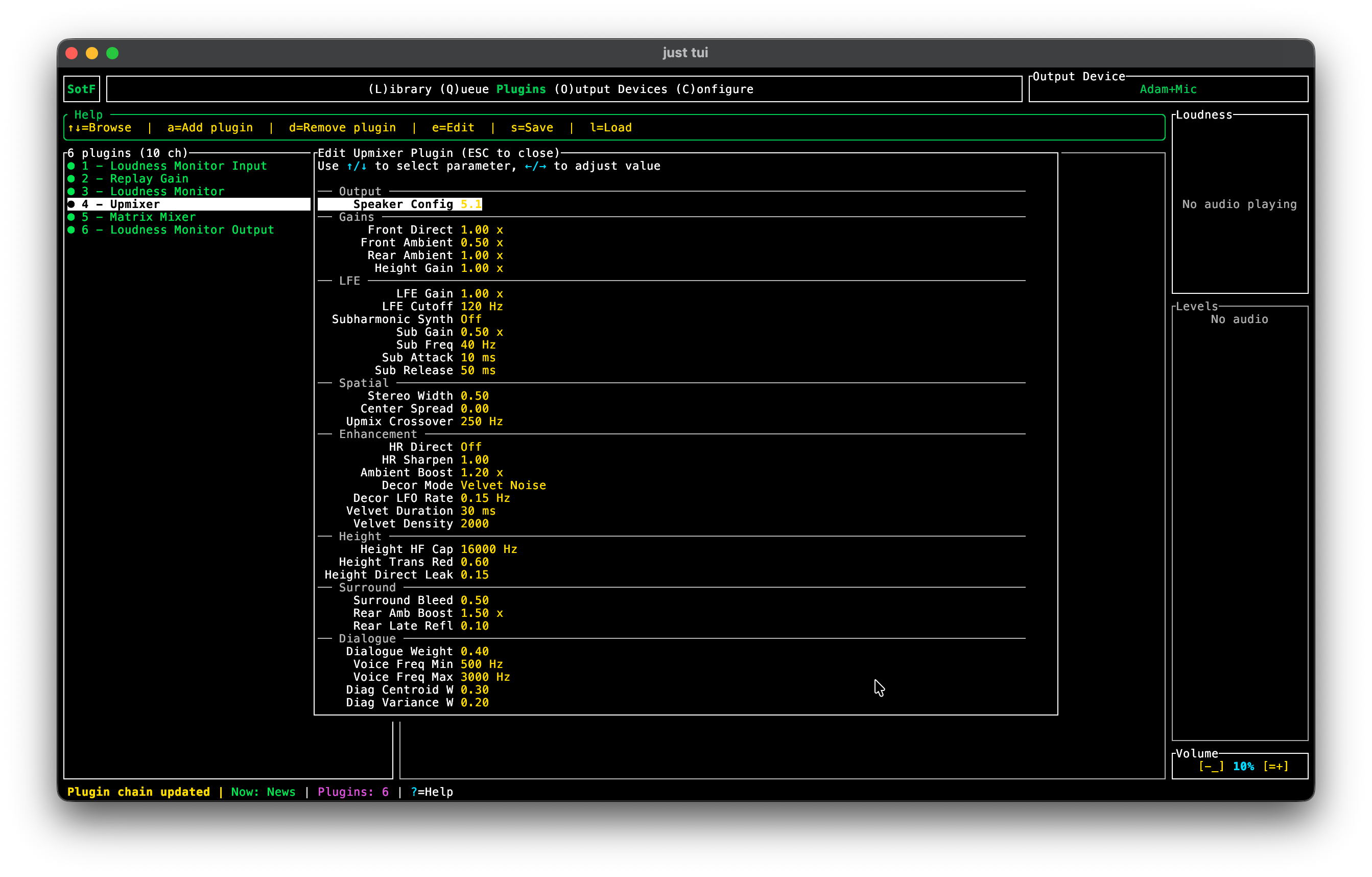Click Sub Attack 10 ms
Screen dimensions: 1372x877
coord(439,358)
